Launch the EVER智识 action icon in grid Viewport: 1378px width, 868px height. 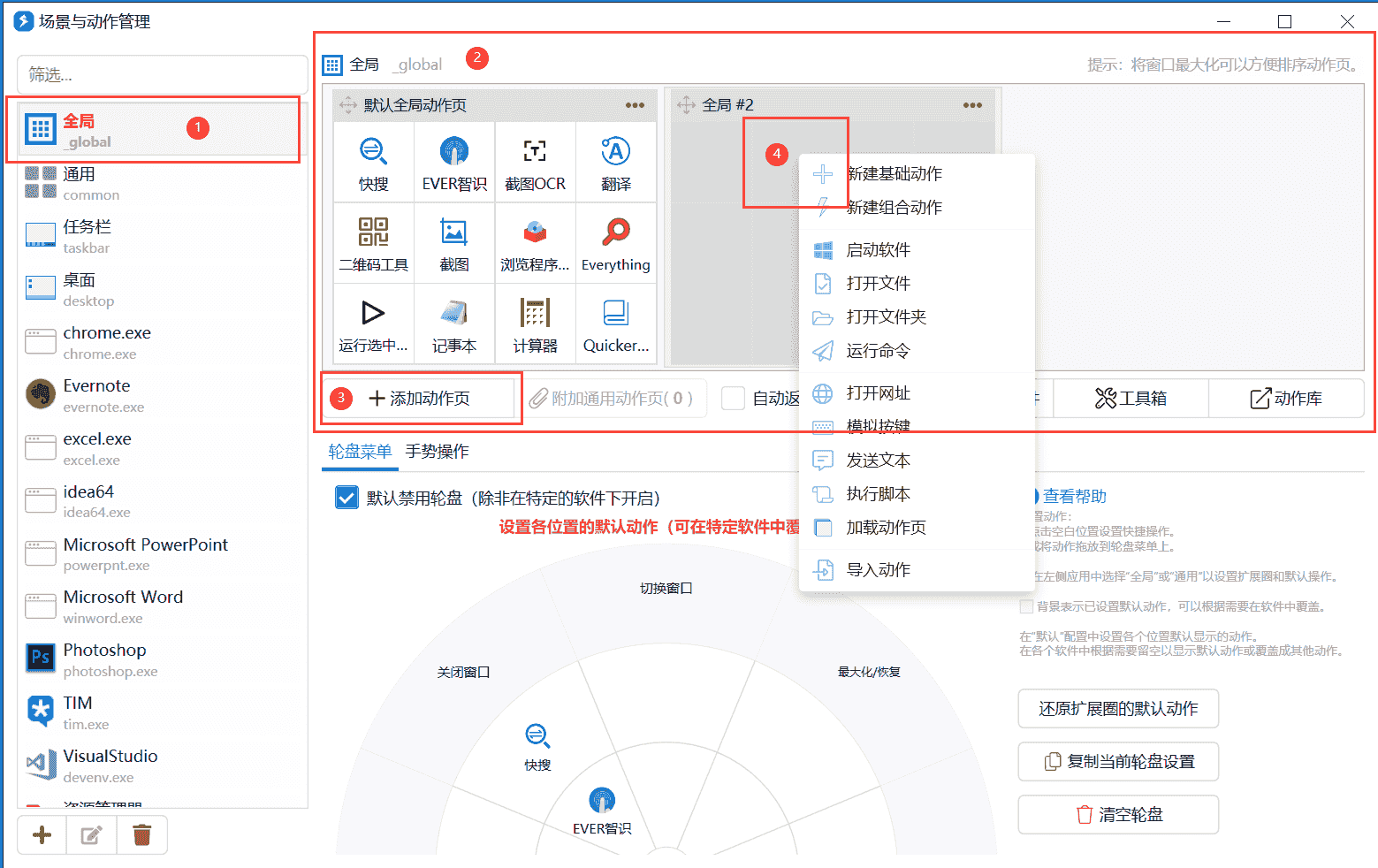coord(454,163)
